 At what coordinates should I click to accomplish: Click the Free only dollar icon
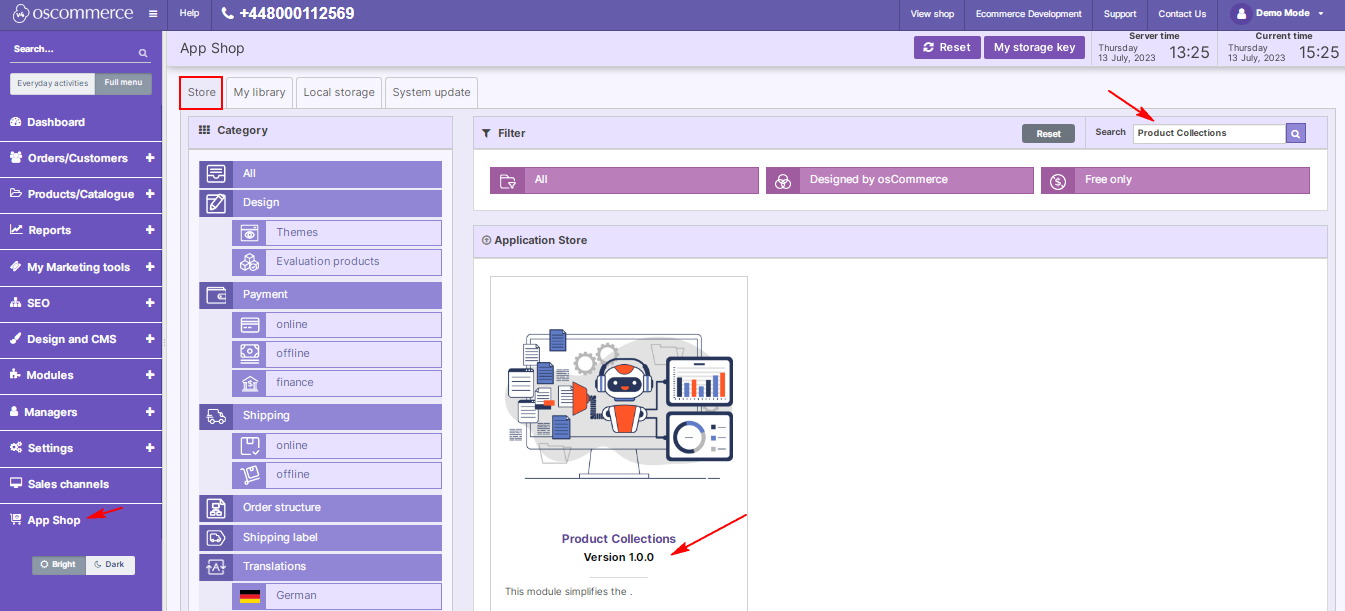(1059, 180)
